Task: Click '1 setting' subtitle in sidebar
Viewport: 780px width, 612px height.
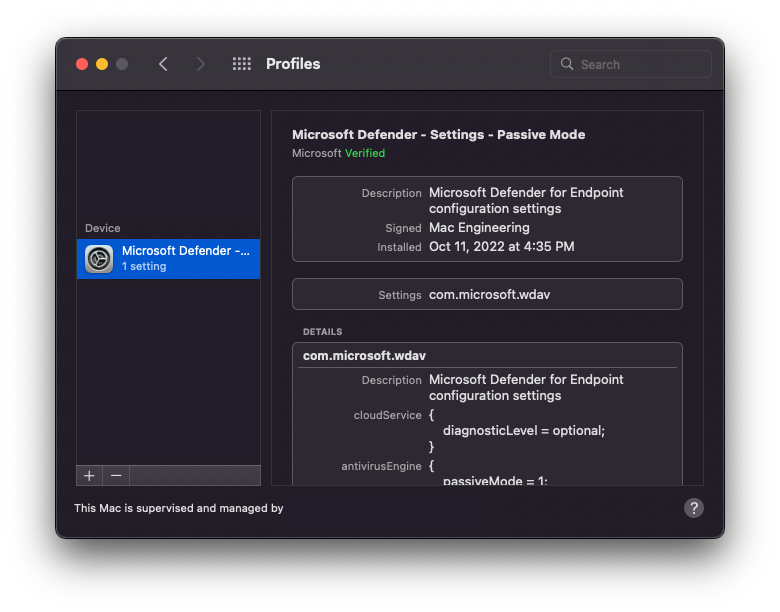Action: point(144,266)
